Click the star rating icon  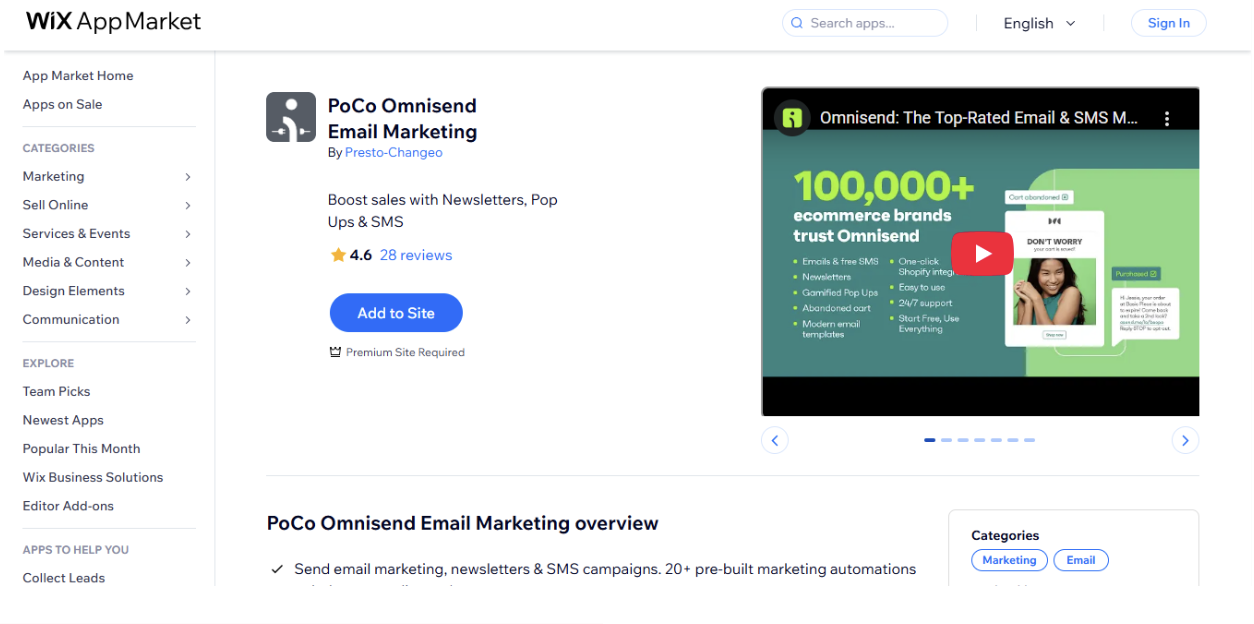click(x=337, y=255)
